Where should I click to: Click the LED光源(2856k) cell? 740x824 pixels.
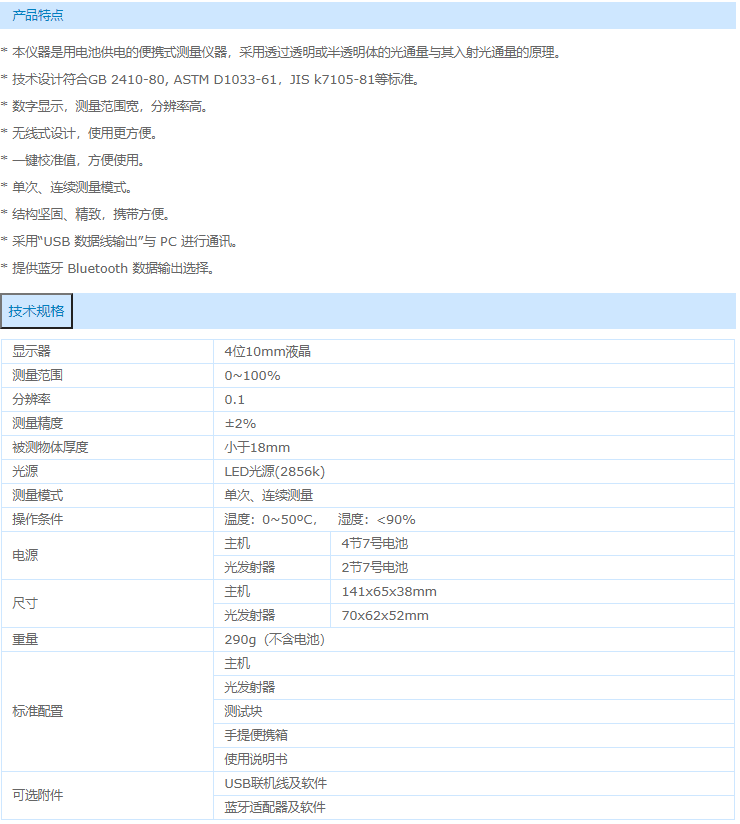click(274, 471)
